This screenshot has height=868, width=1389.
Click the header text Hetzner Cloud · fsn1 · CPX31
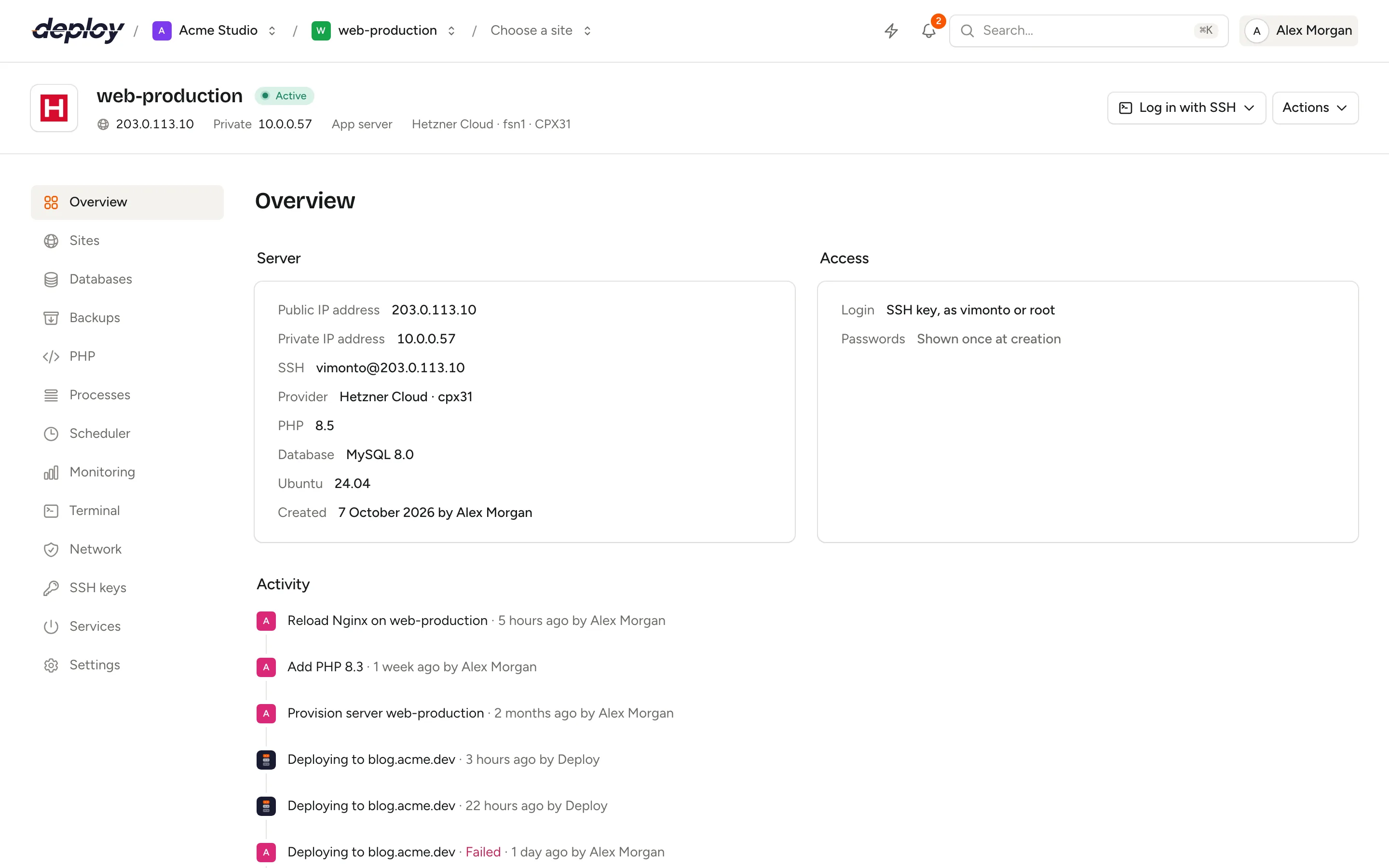click(x=491, y=124)
